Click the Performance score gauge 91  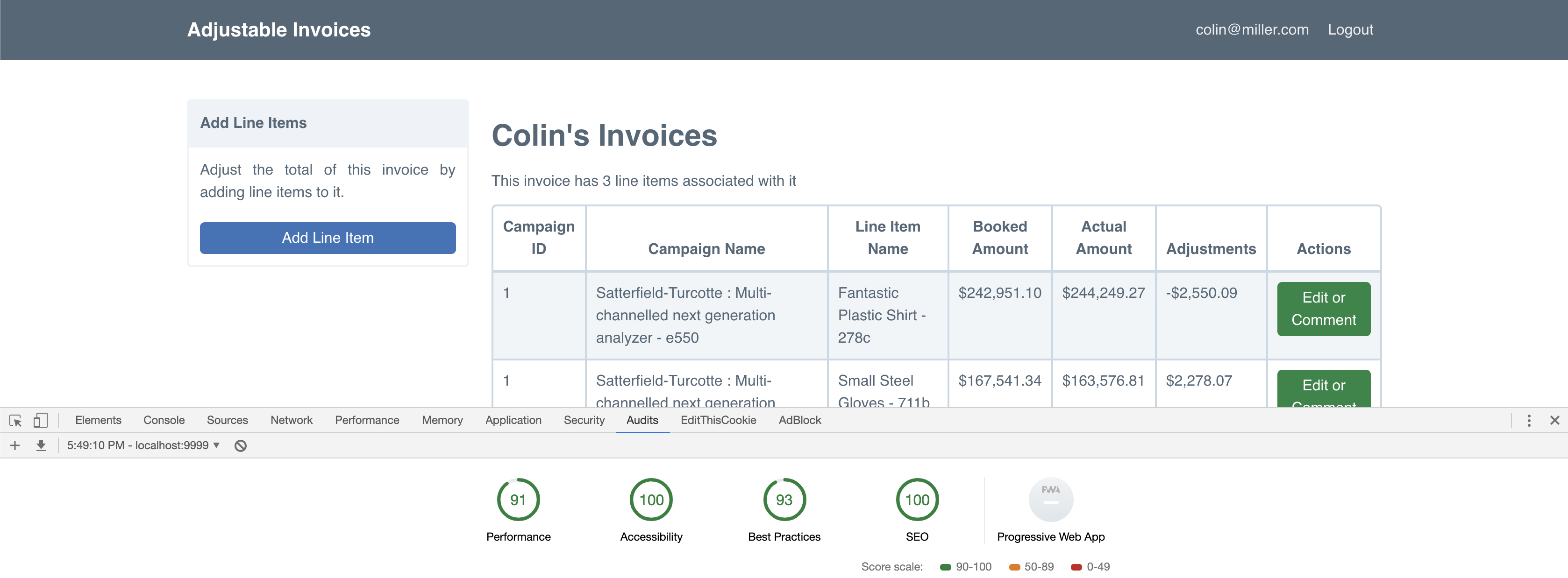tap(518, 500)
